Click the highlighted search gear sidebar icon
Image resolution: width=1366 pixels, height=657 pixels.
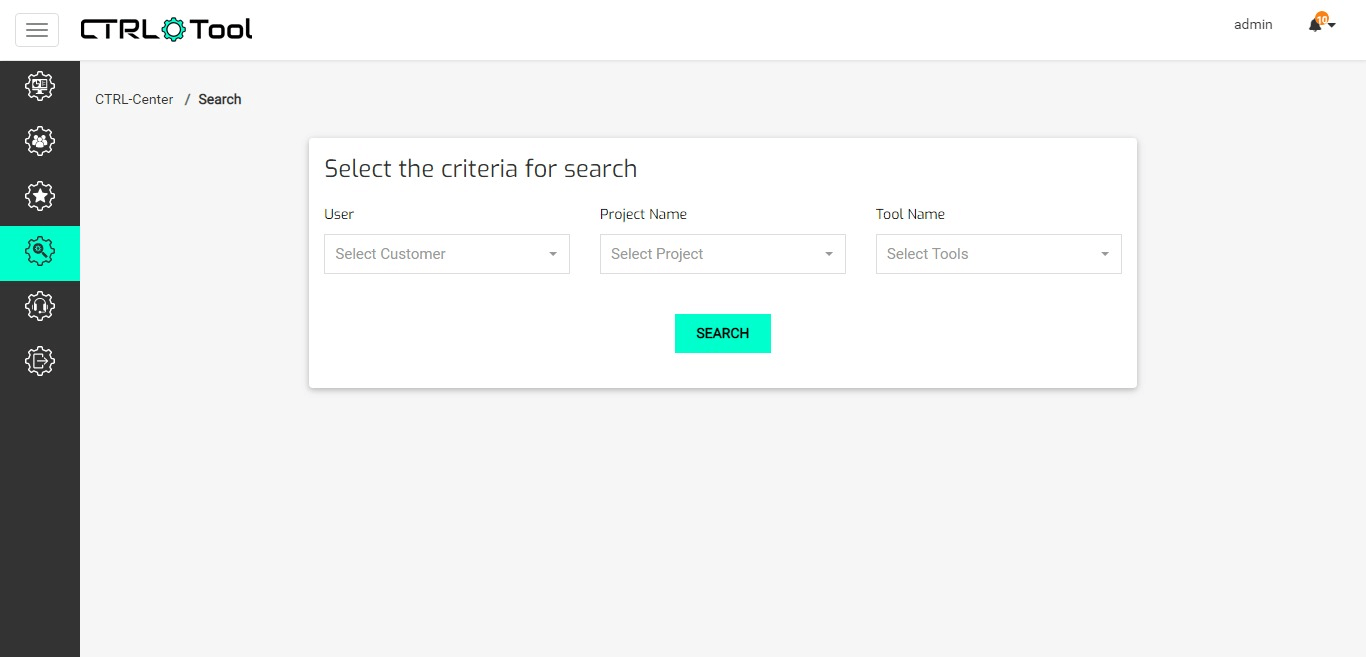click(39, 251)
